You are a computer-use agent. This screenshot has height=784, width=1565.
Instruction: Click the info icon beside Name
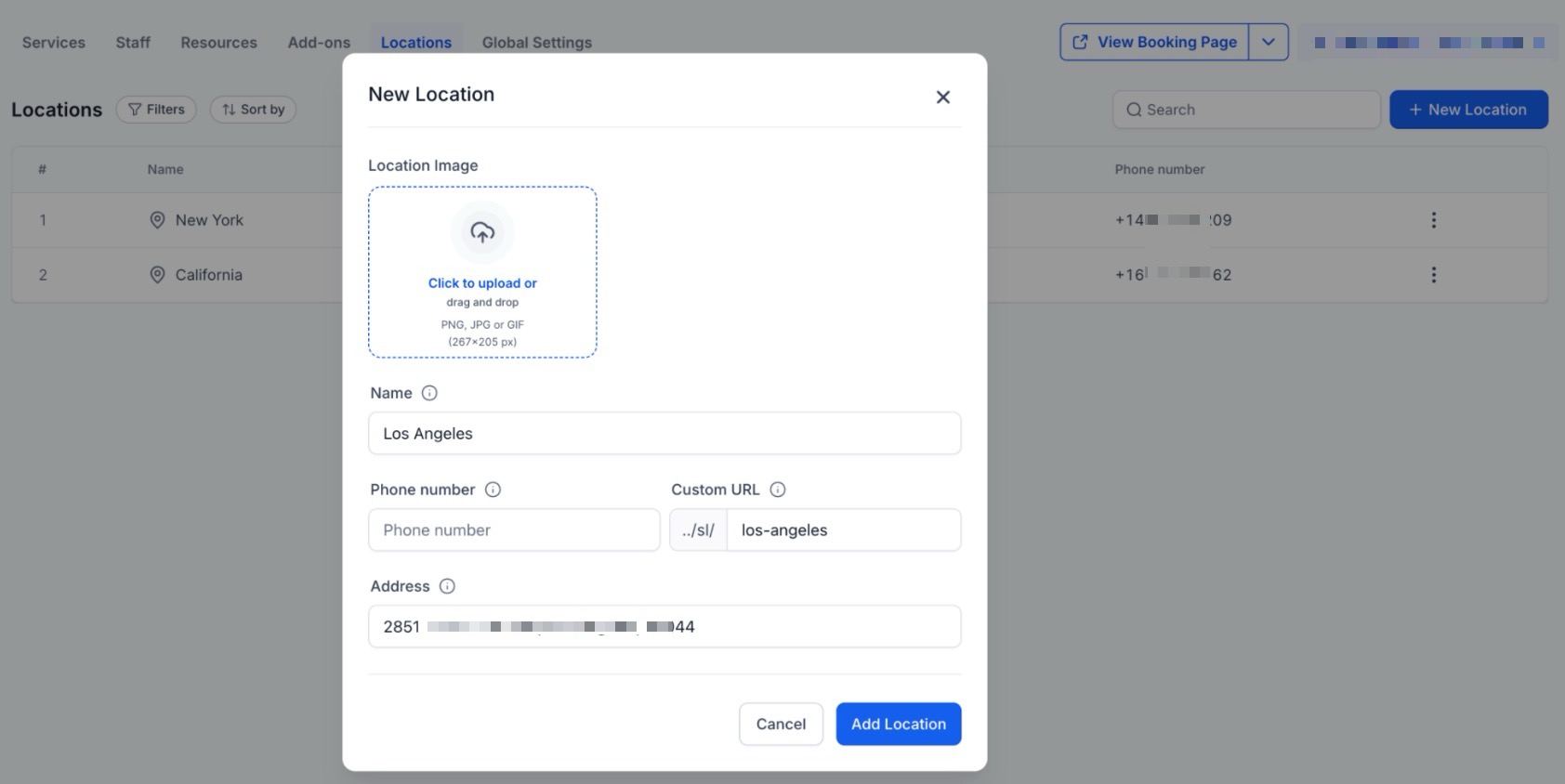point(429,393)
